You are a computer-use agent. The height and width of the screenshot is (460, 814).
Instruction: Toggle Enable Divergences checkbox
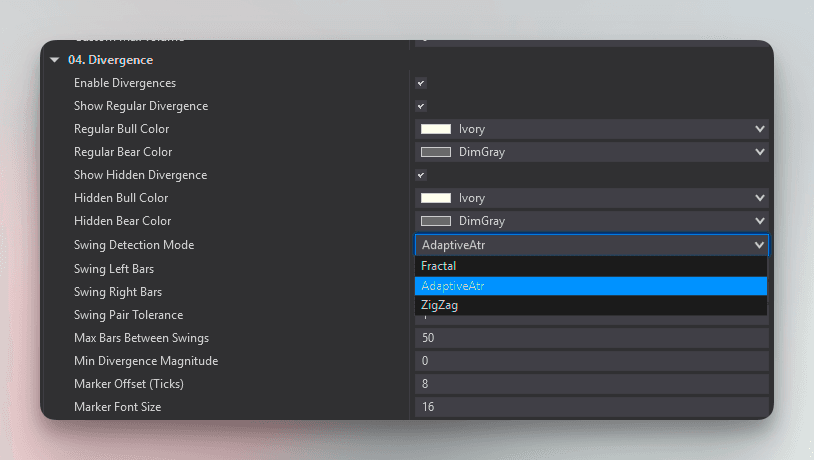421,83
